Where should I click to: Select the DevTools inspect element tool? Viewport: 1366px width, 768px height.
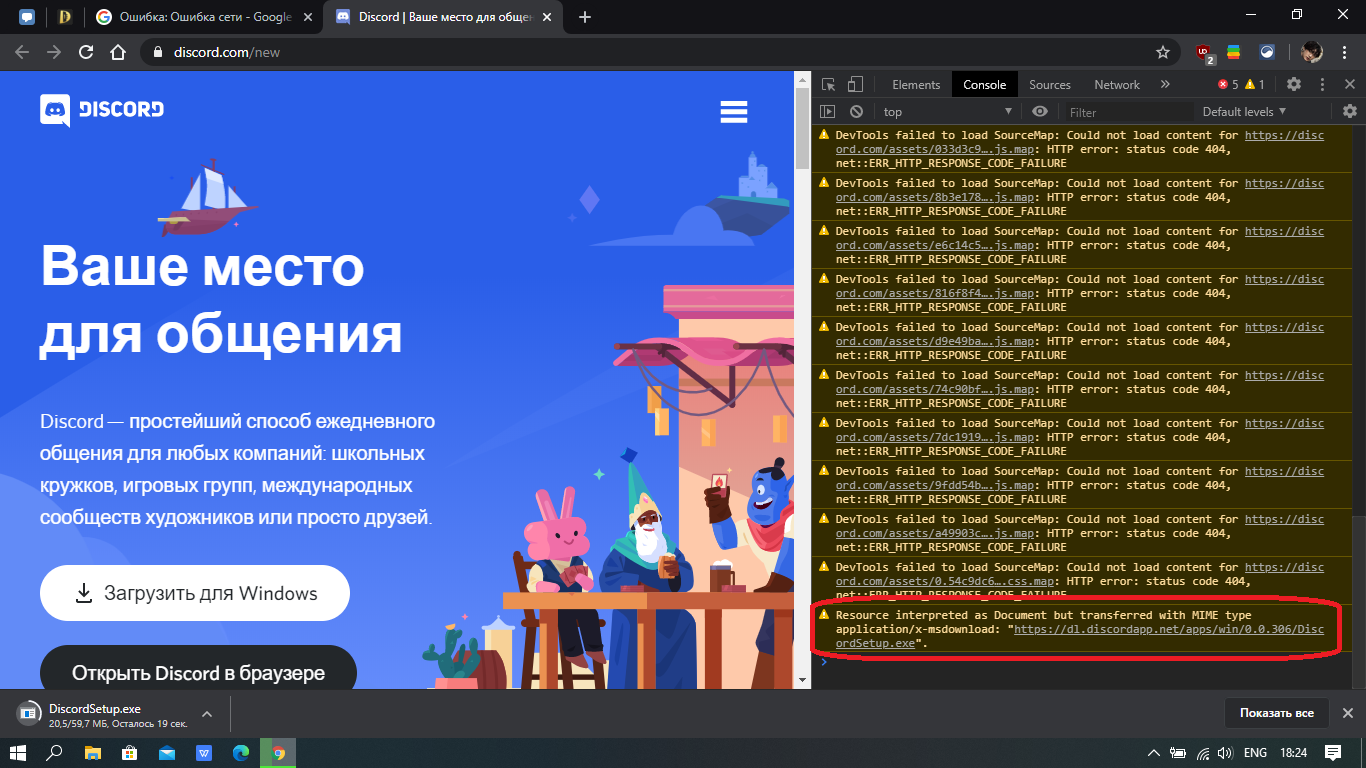[829, 84]
